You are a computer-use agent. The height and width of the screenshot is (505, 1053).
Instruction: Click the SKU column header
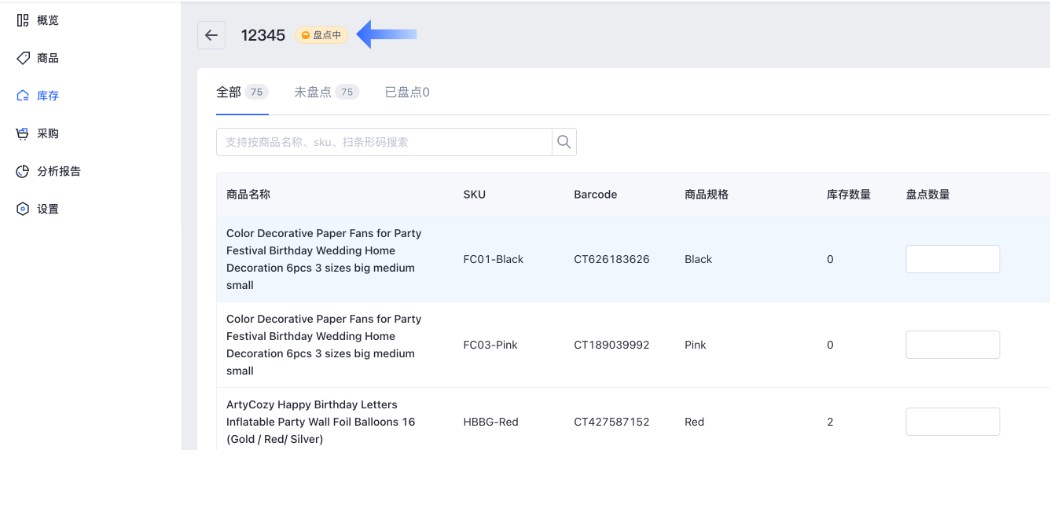click(474, 195)
